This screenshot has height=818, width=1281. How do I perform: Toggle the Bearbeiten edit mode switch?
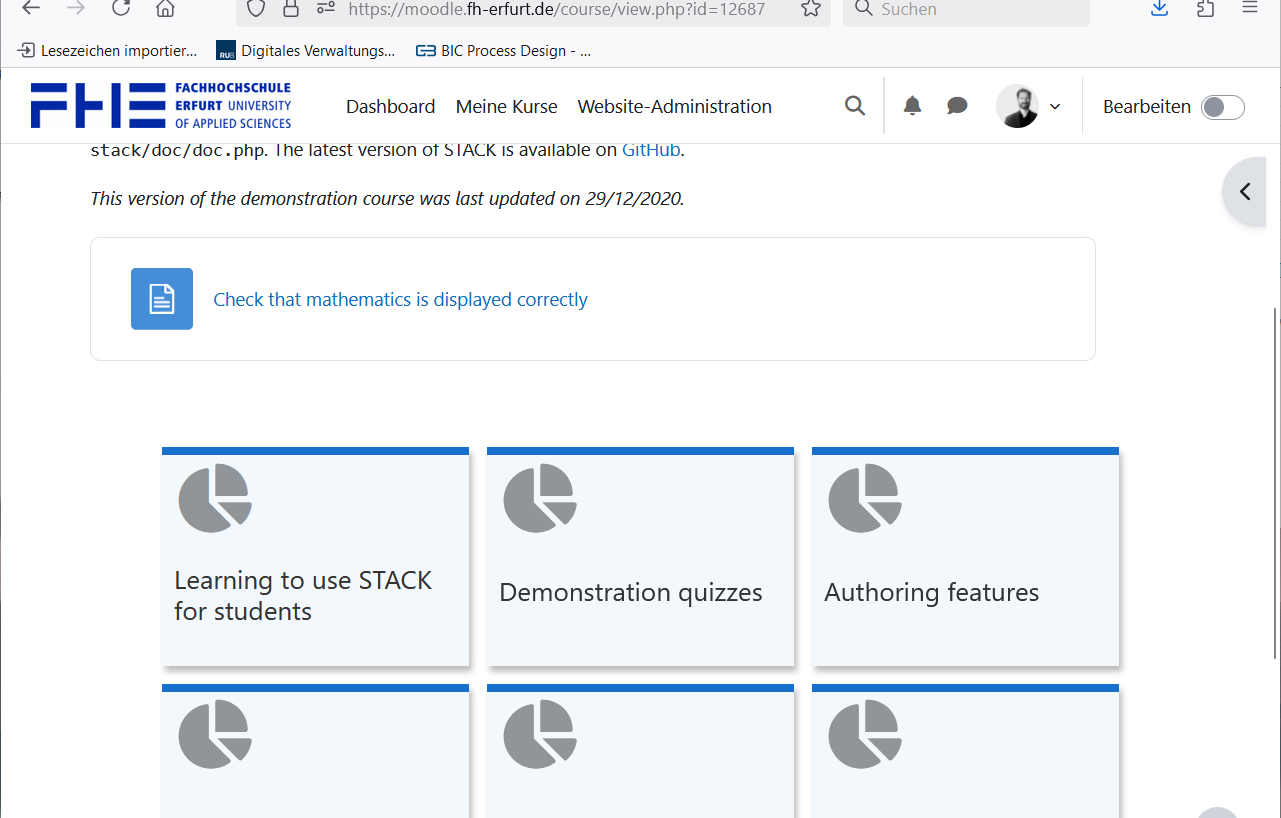click(x=1222, y=107)
